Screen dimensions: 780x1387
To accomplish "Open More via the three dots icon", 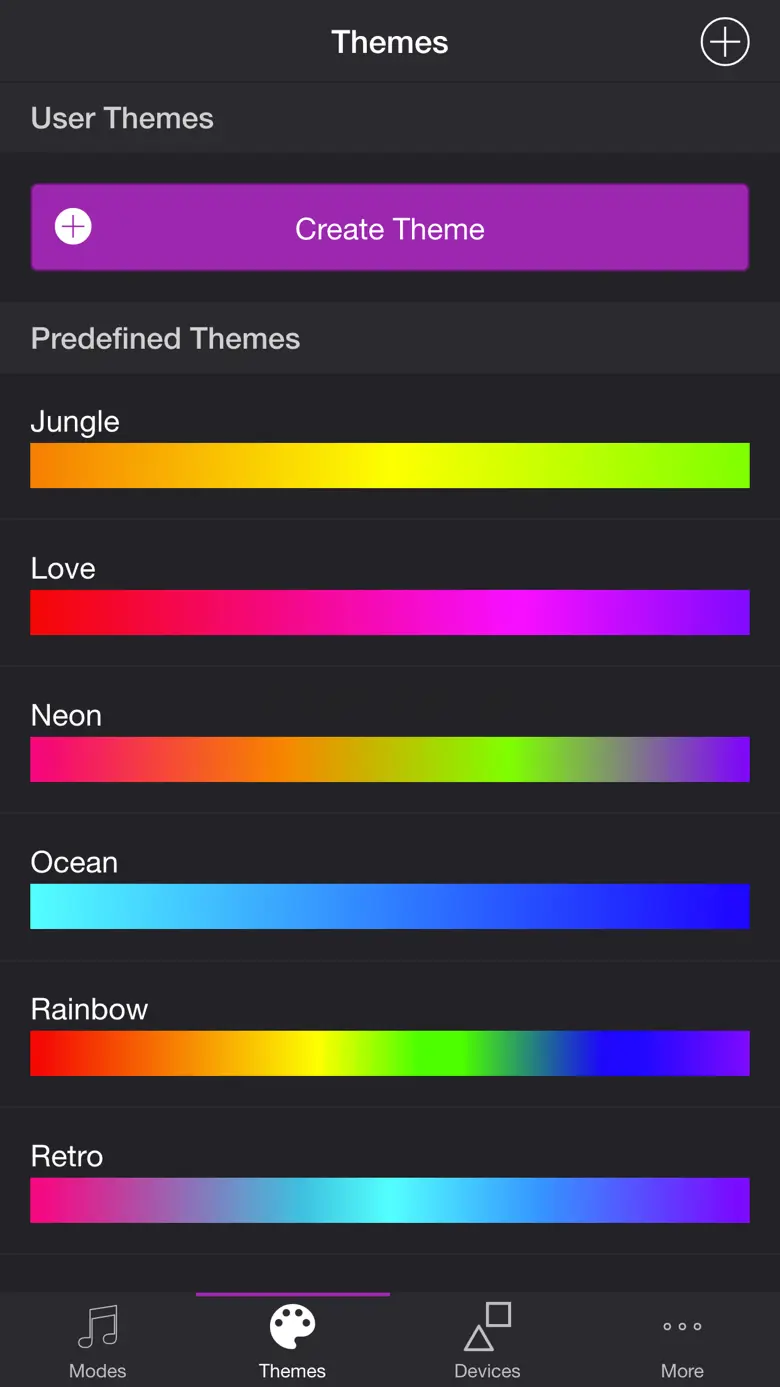I will [682, 1327].
